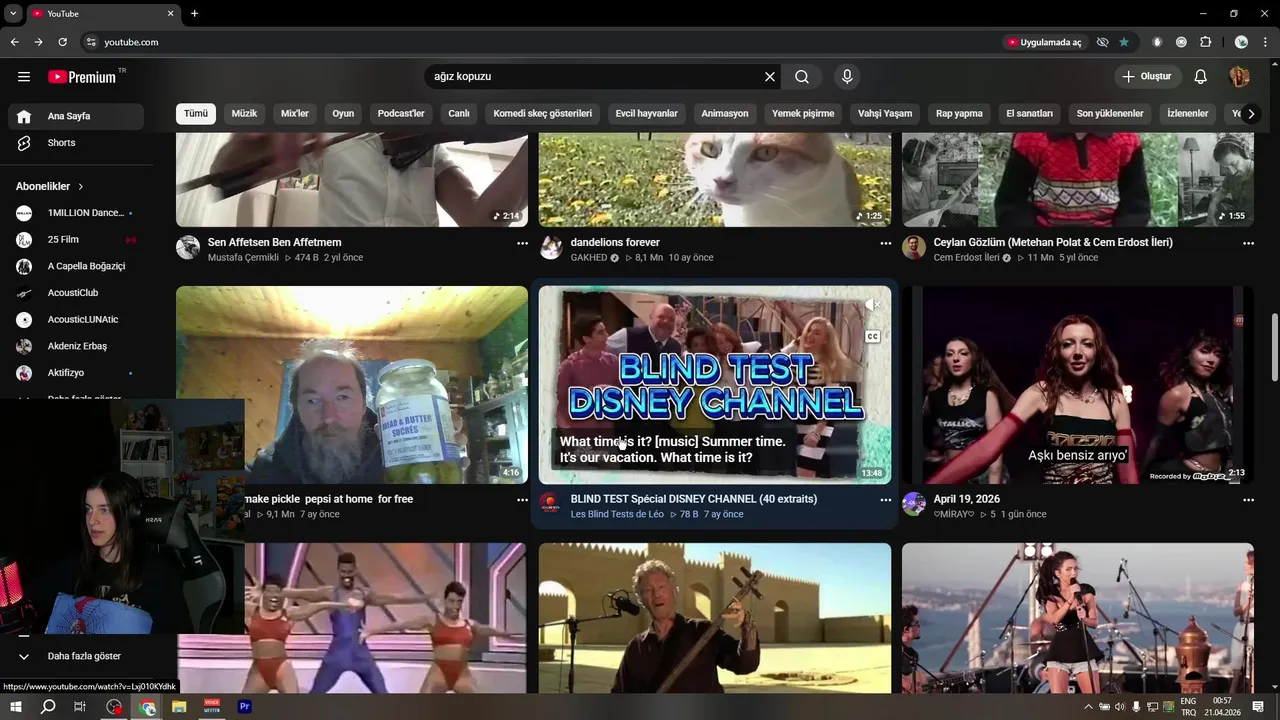Click the magnifier search button
This screenshot has width=1280, height=720.
tap(802, 77)
